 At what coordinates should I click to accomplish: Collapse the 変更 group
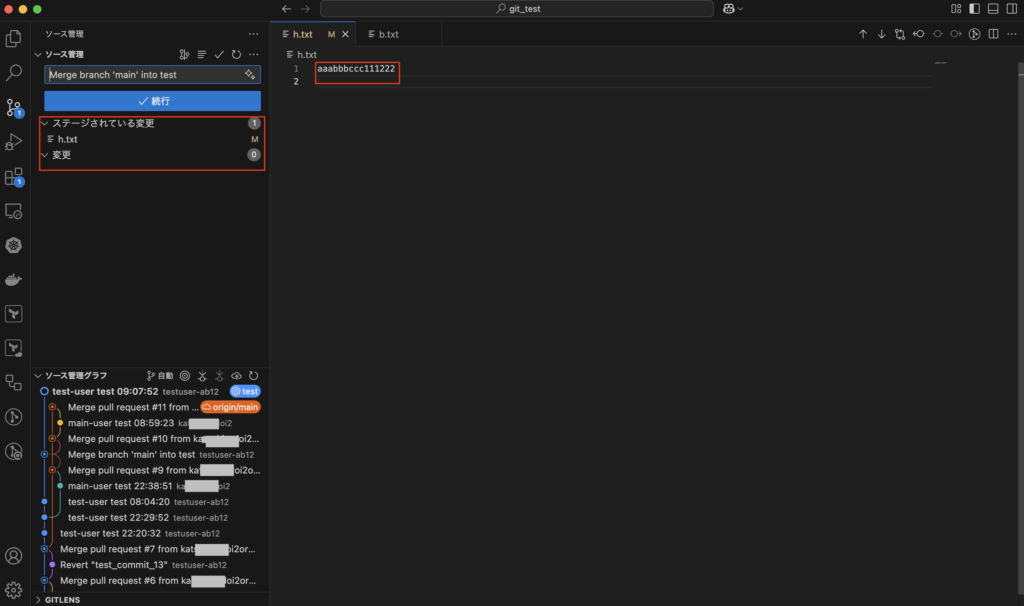click(44, 155)
